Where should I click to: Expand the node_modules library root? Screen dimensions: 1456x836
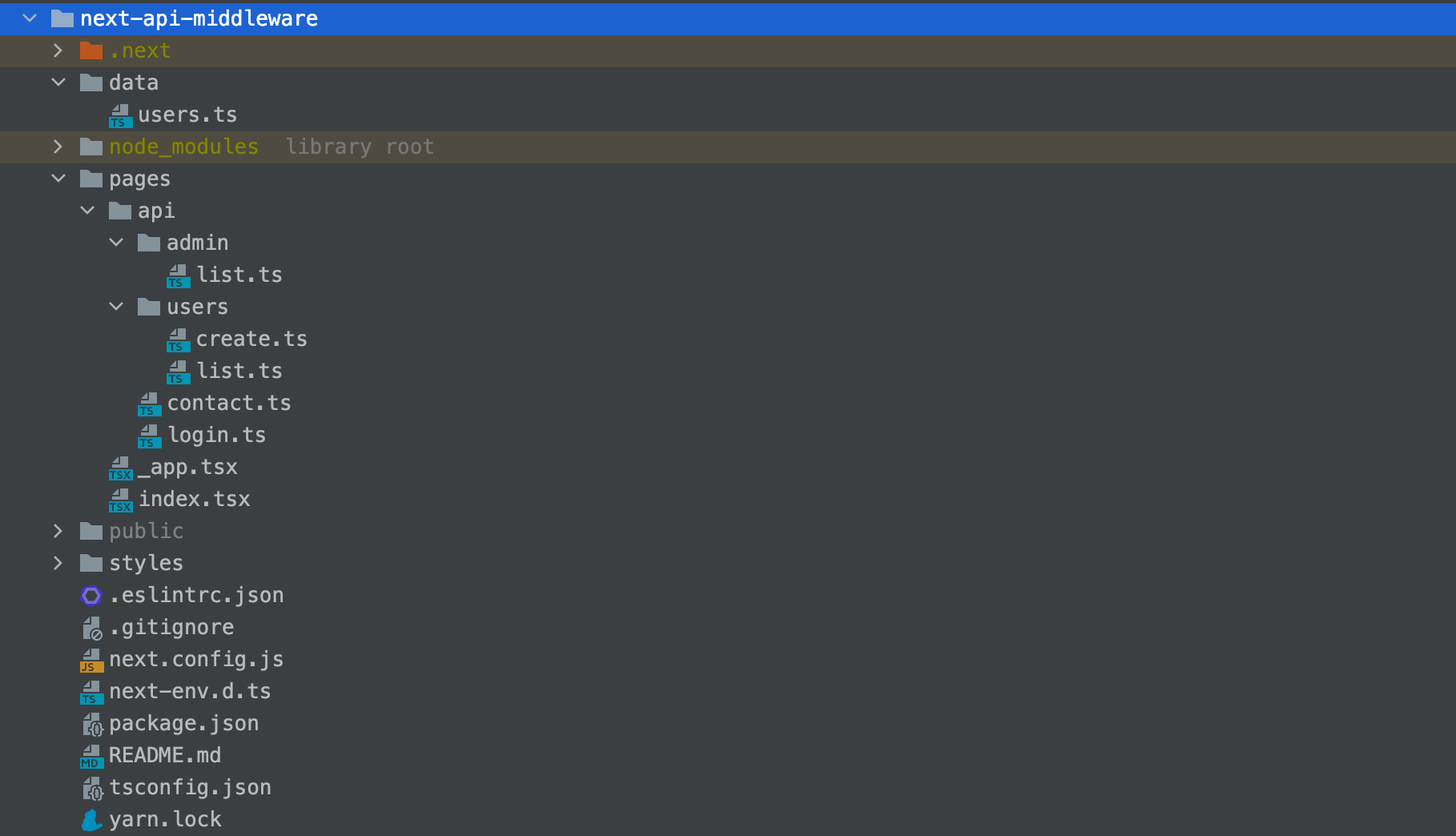pos(58,147)
